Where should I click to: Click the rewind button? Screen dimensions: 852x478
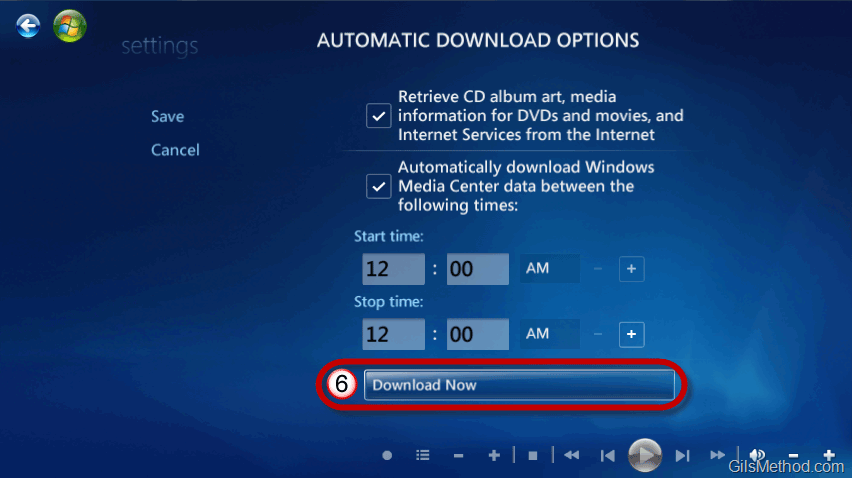point(571,455)
